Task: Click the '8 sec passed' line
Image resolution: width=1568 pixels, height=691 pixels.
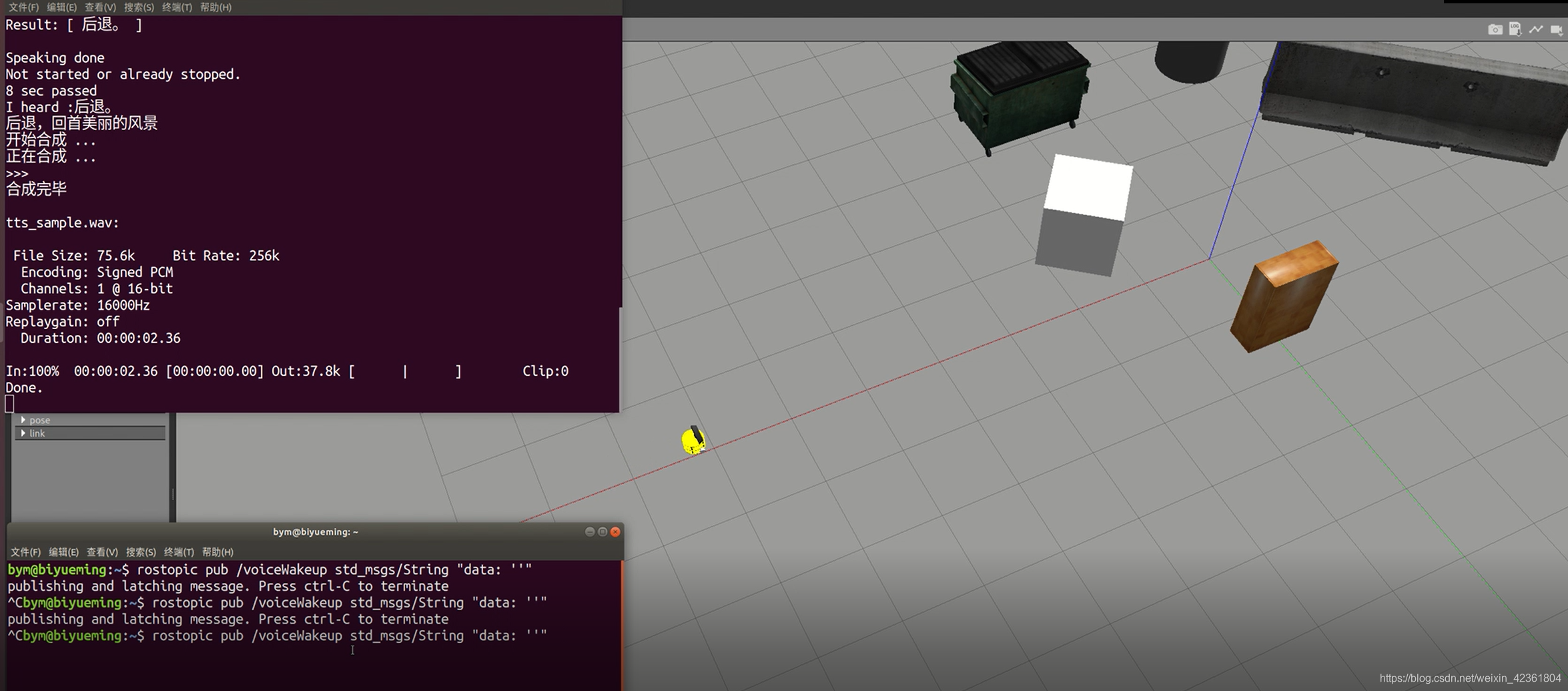Action: click(x=51, y=91)
